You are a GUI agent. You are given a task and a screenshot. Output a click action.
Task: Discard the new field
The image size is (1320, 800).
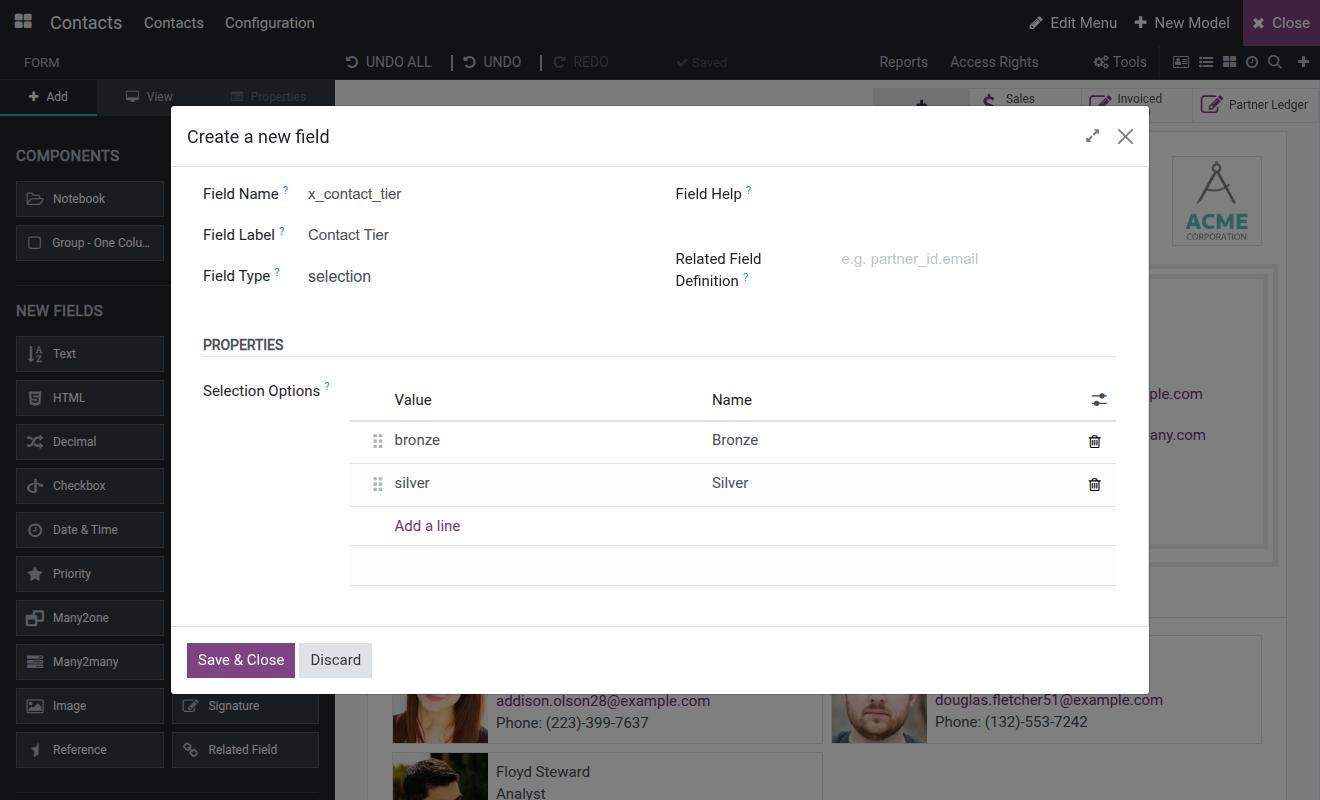point(336,660)
